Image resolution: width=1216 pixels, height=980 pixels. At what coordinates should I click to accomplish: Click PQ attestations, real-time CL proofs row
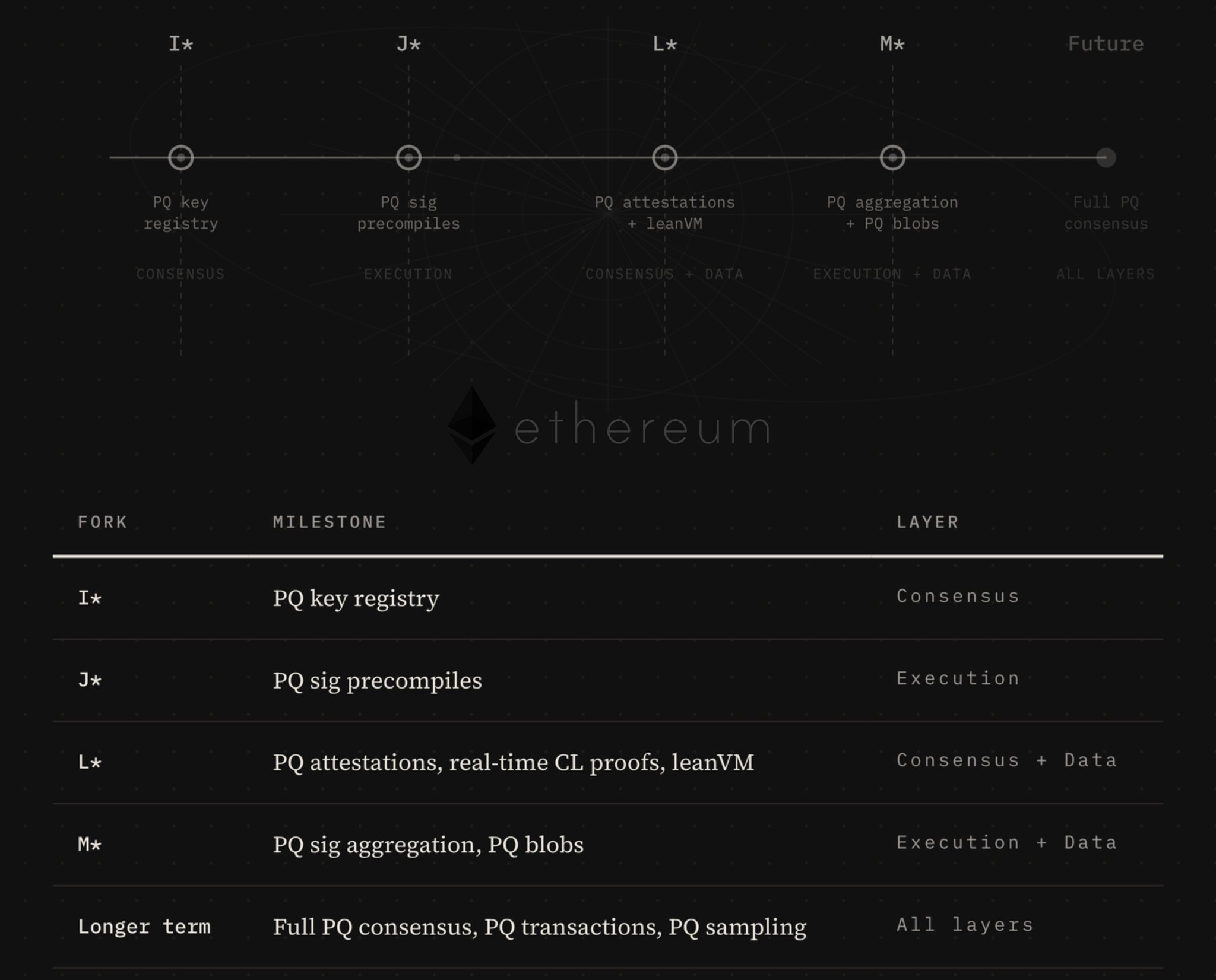tap(514, 762)
